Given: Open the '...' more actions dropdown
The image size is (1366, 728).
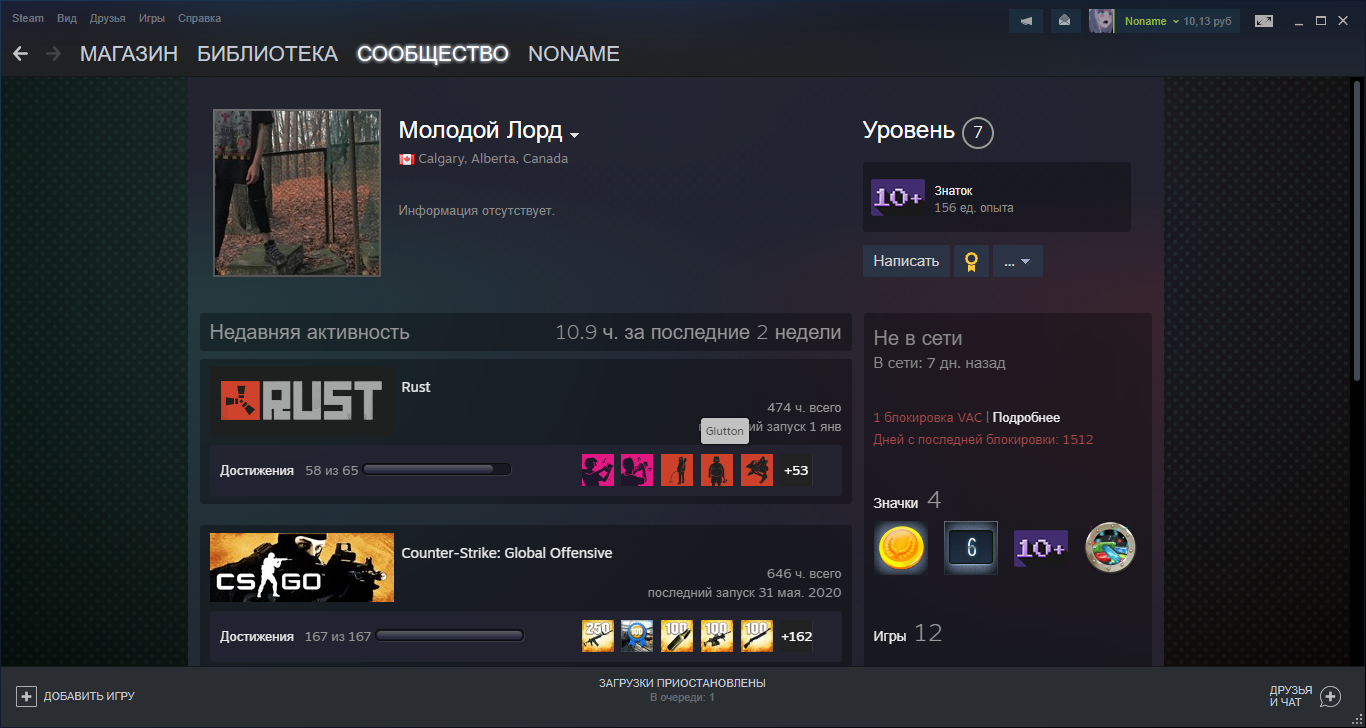Looking at the screenshot, I should [x=1018, y=261].
